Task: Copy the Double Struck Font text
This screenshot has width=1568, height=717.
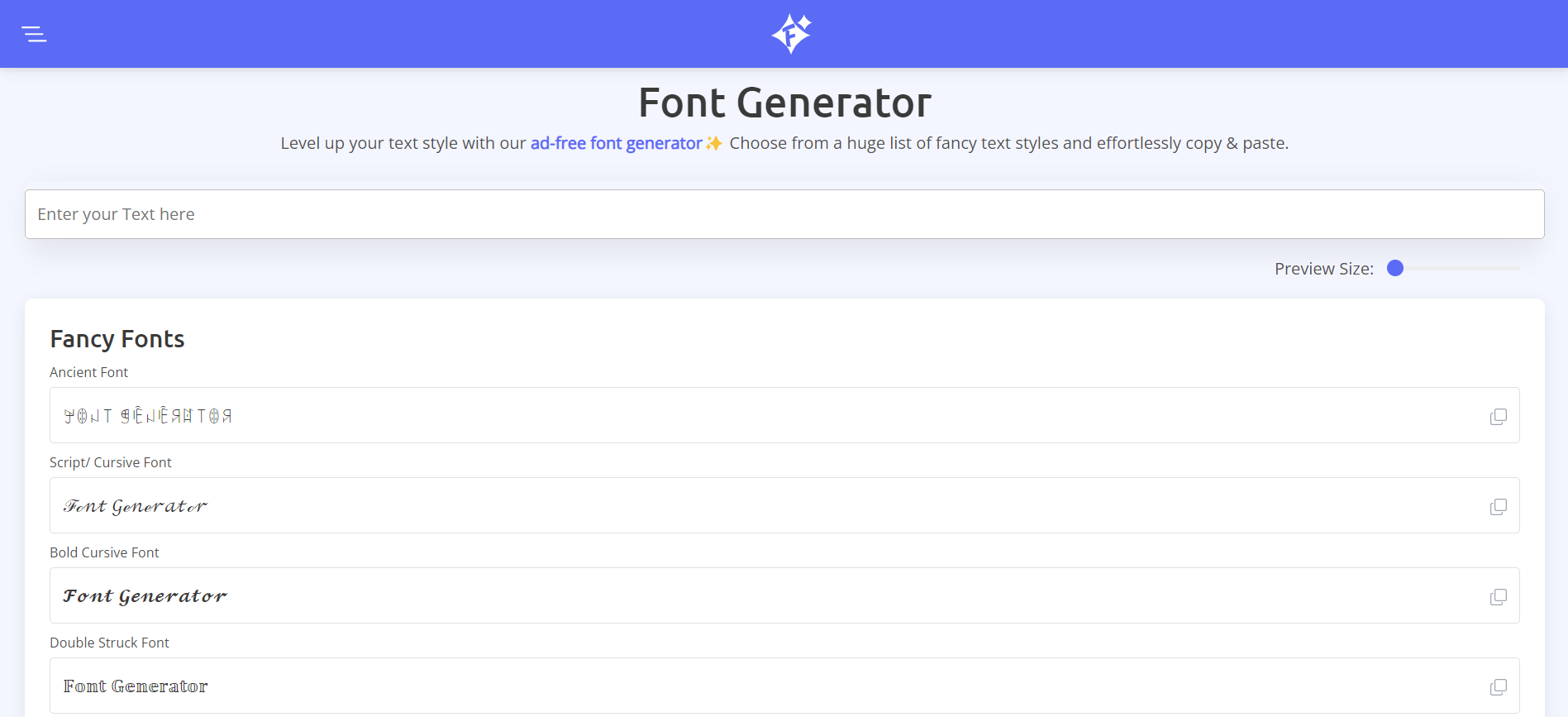Action: pos(1498,686)
